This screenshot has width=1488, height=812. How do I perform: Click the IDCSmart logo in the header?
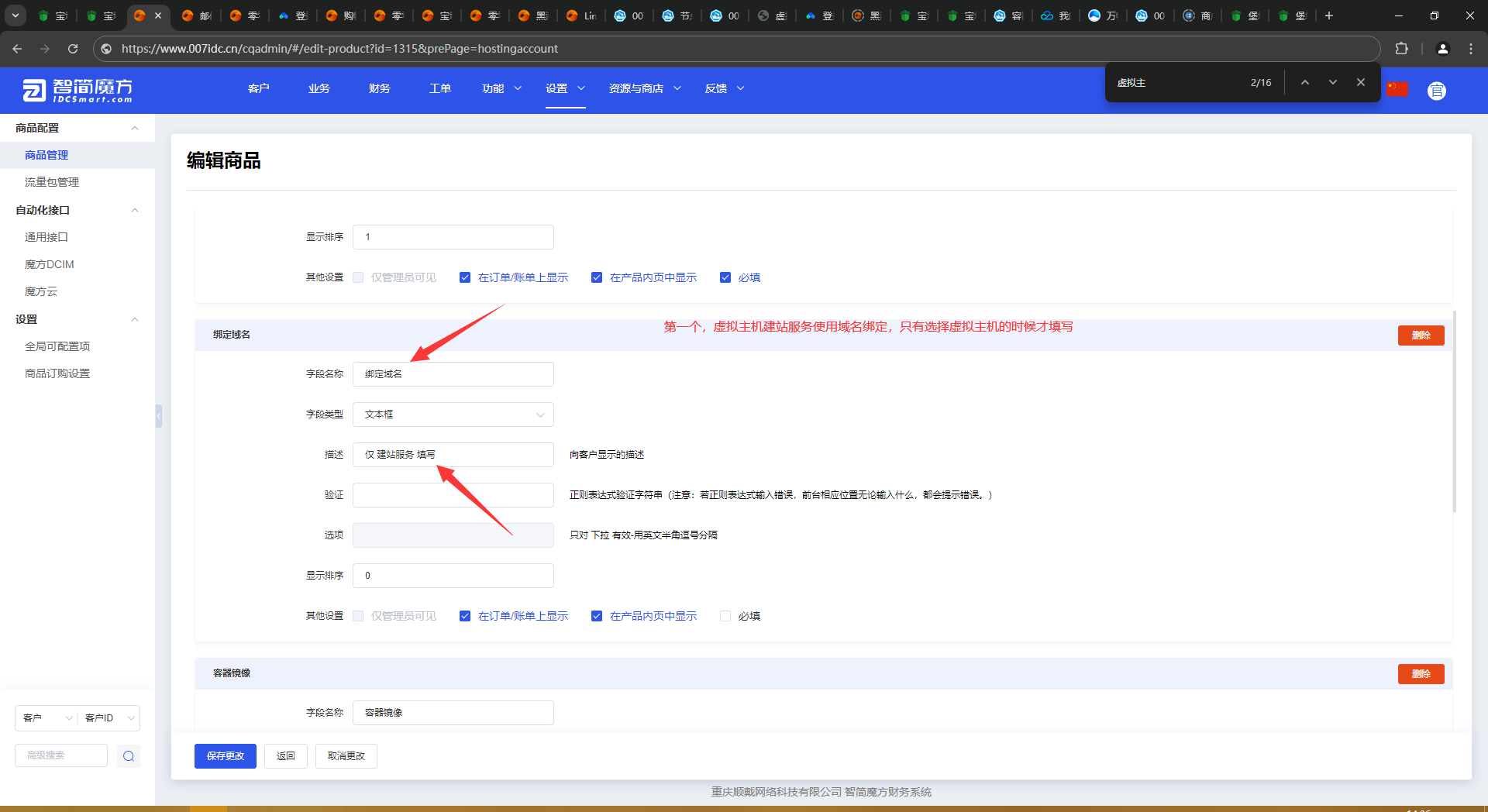pyautogui.click(x=77, y=90)
